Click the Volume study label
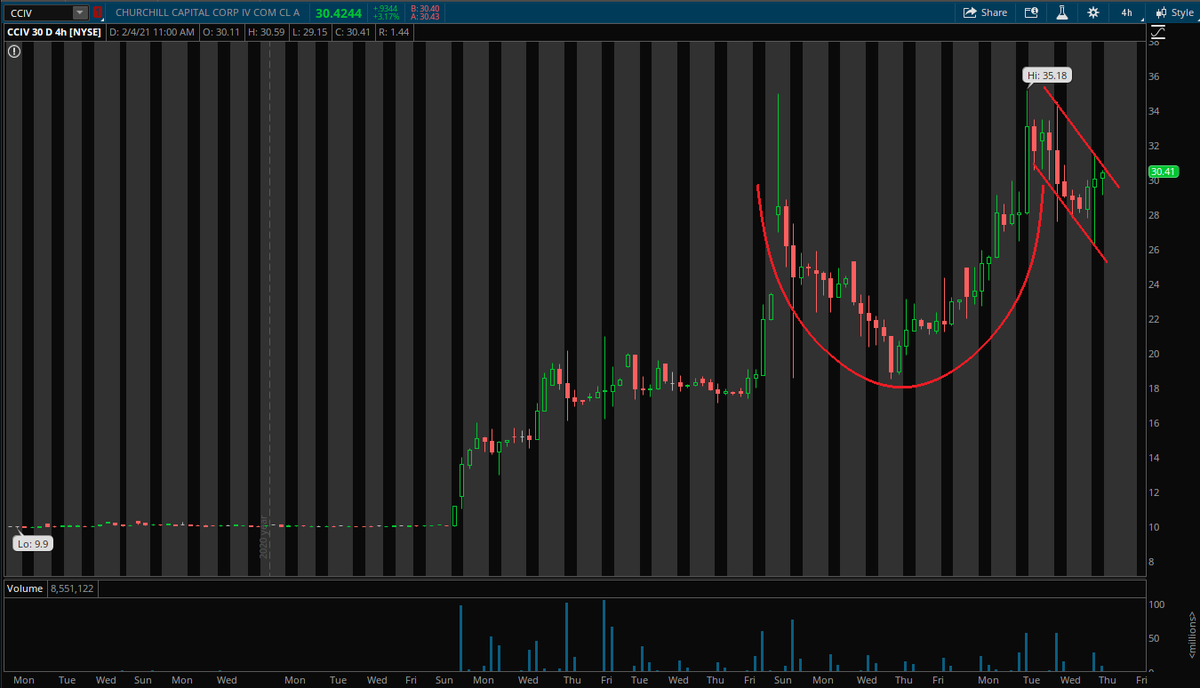This screenshot has height=688, width=1200. 24,589
